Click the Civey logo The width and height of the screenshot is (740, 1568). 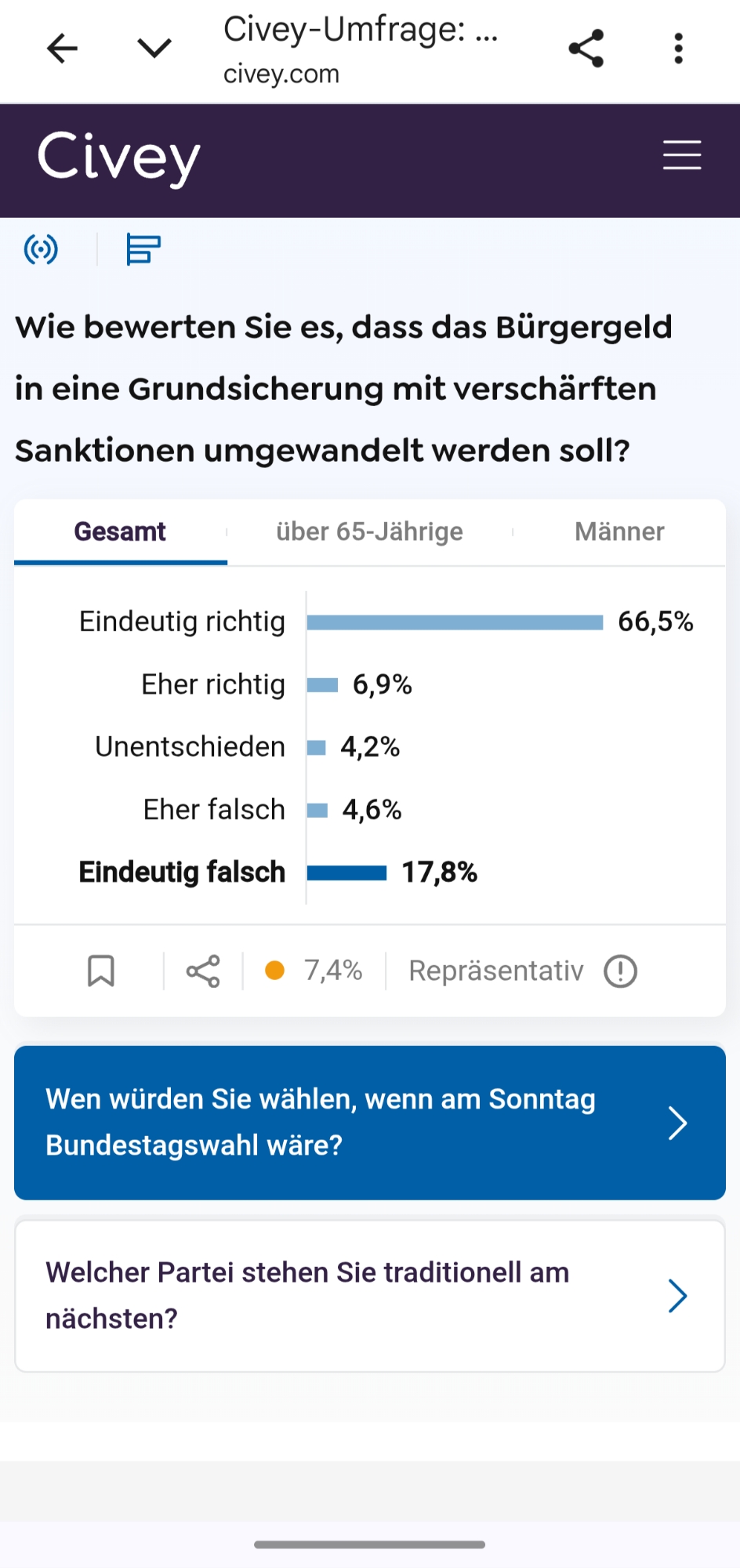119,158
